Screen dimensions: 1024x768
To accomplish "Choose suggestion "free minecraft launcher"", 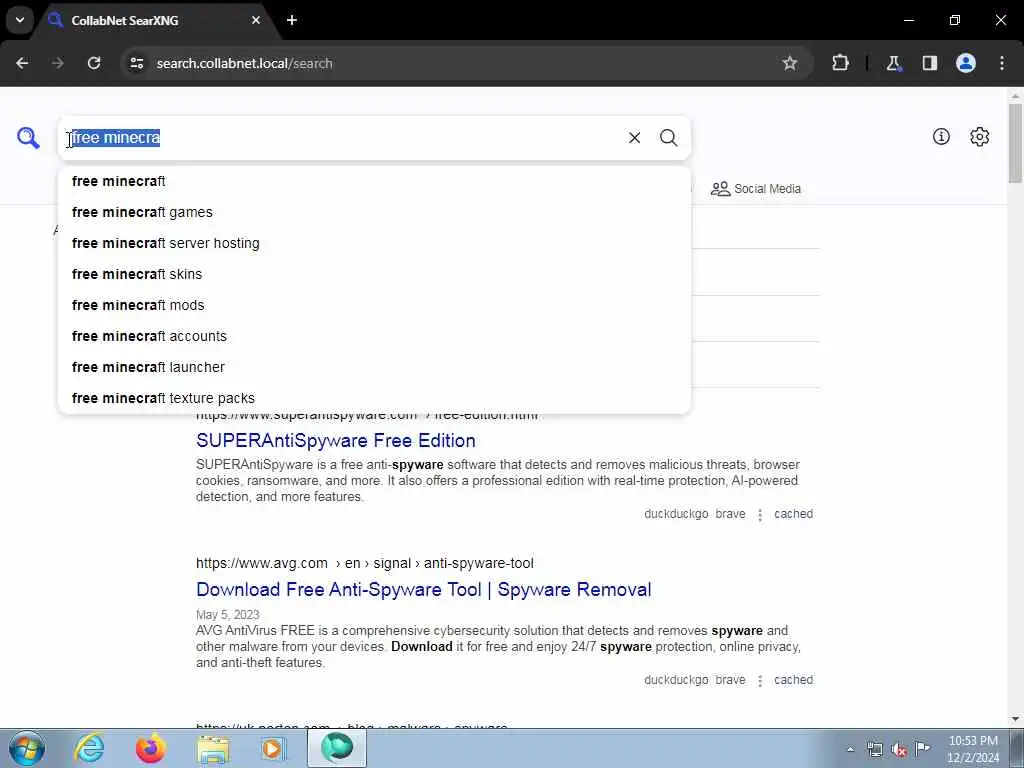I will [374, 368].
